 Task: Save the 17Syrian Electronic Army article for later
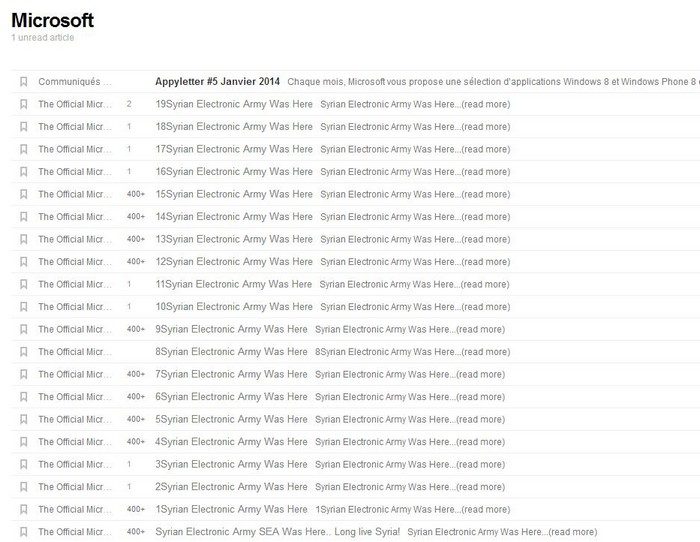(x=24, y=149)
